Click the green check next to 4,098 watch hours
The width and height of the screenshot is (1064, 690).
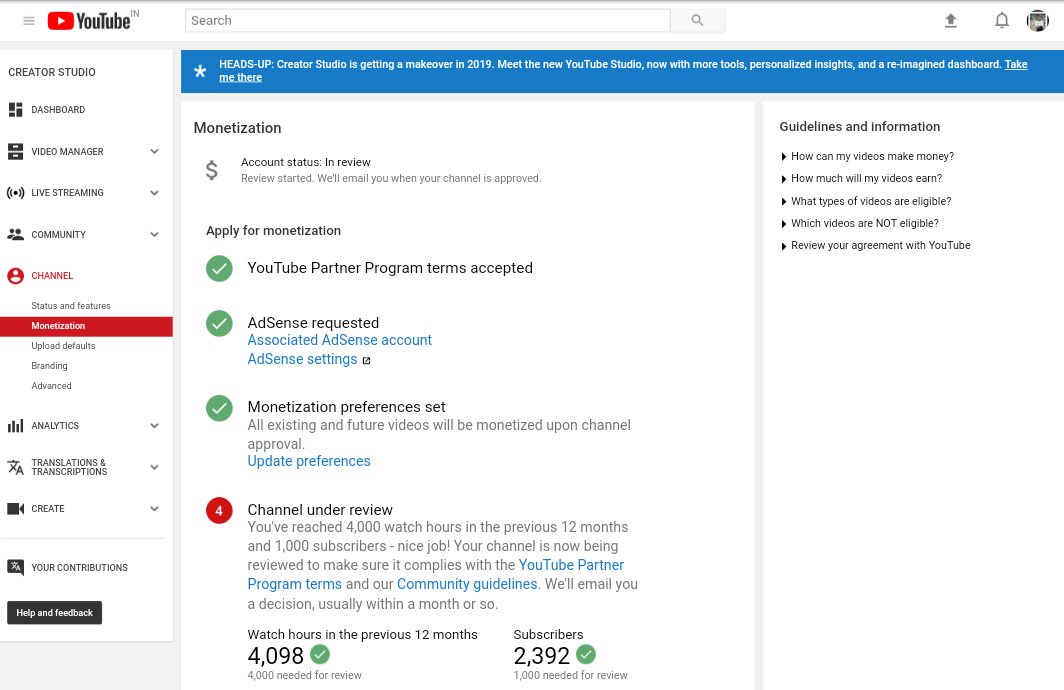pos(320,655)
